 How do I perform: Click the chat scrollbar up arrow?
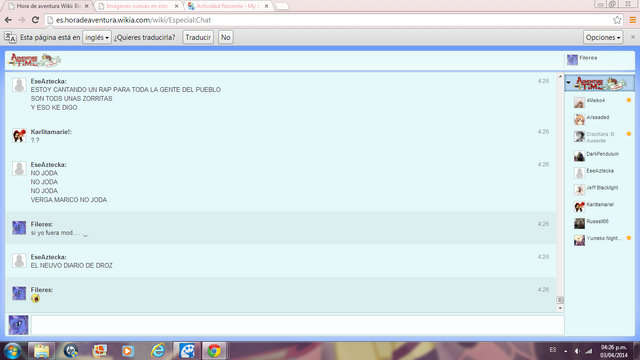pyautogui.click(x=560, y=77)
